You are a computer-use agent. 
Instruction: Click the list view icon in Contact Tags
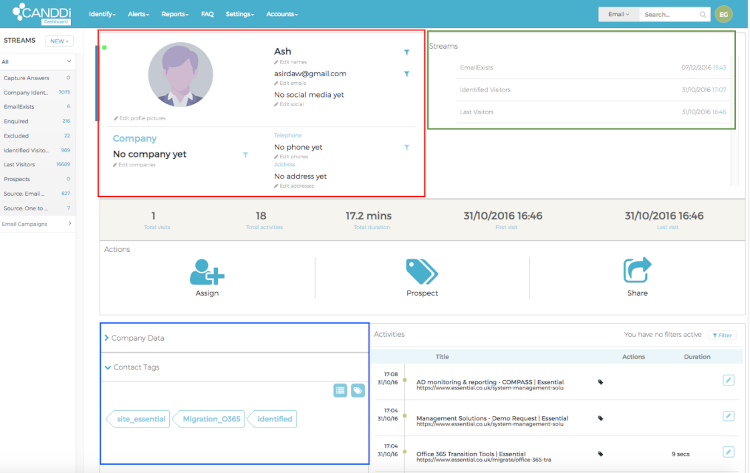pos(340,391)
